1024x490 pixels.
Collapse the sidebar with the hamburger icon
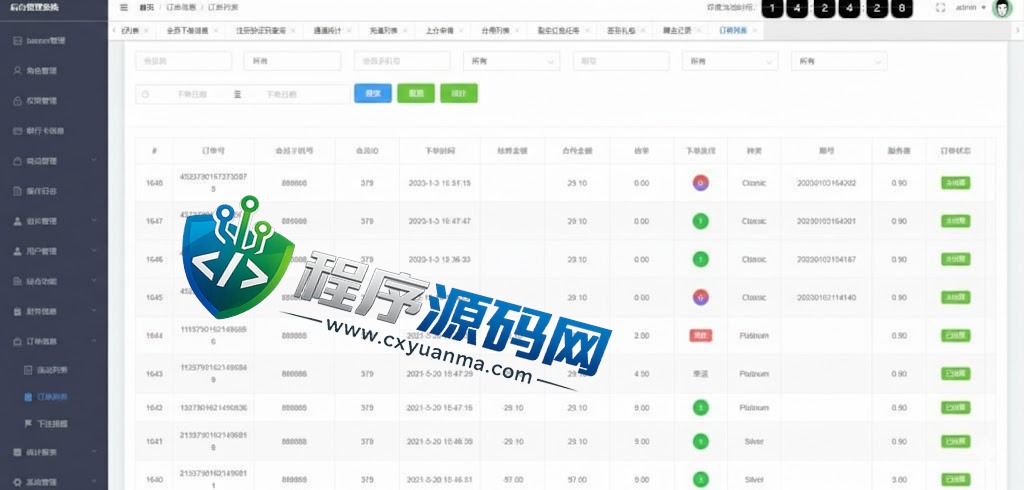(x=124, y=8)
